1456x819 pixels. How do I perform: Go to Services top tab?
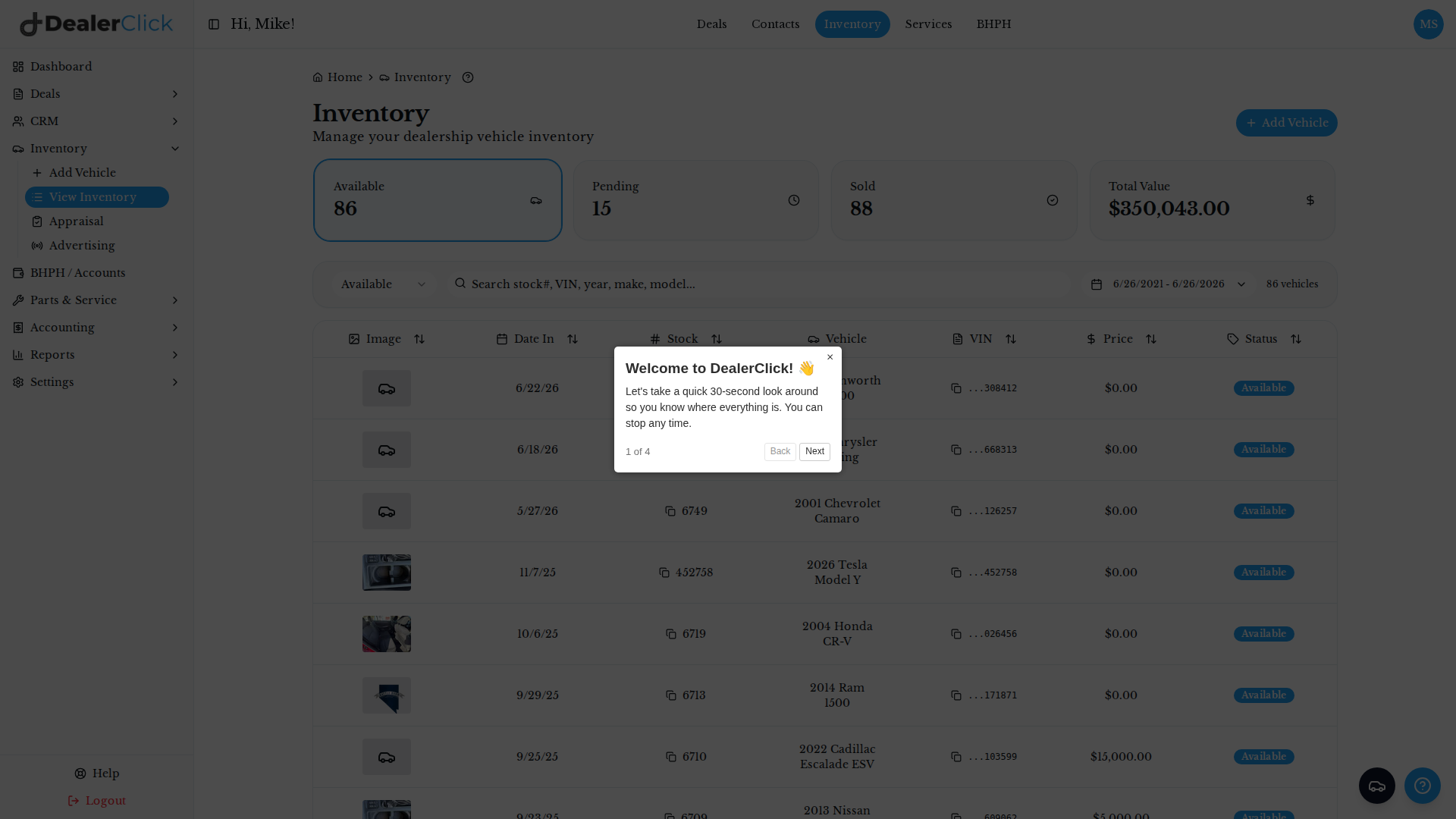pyautogui.click(x=928, y=24)
